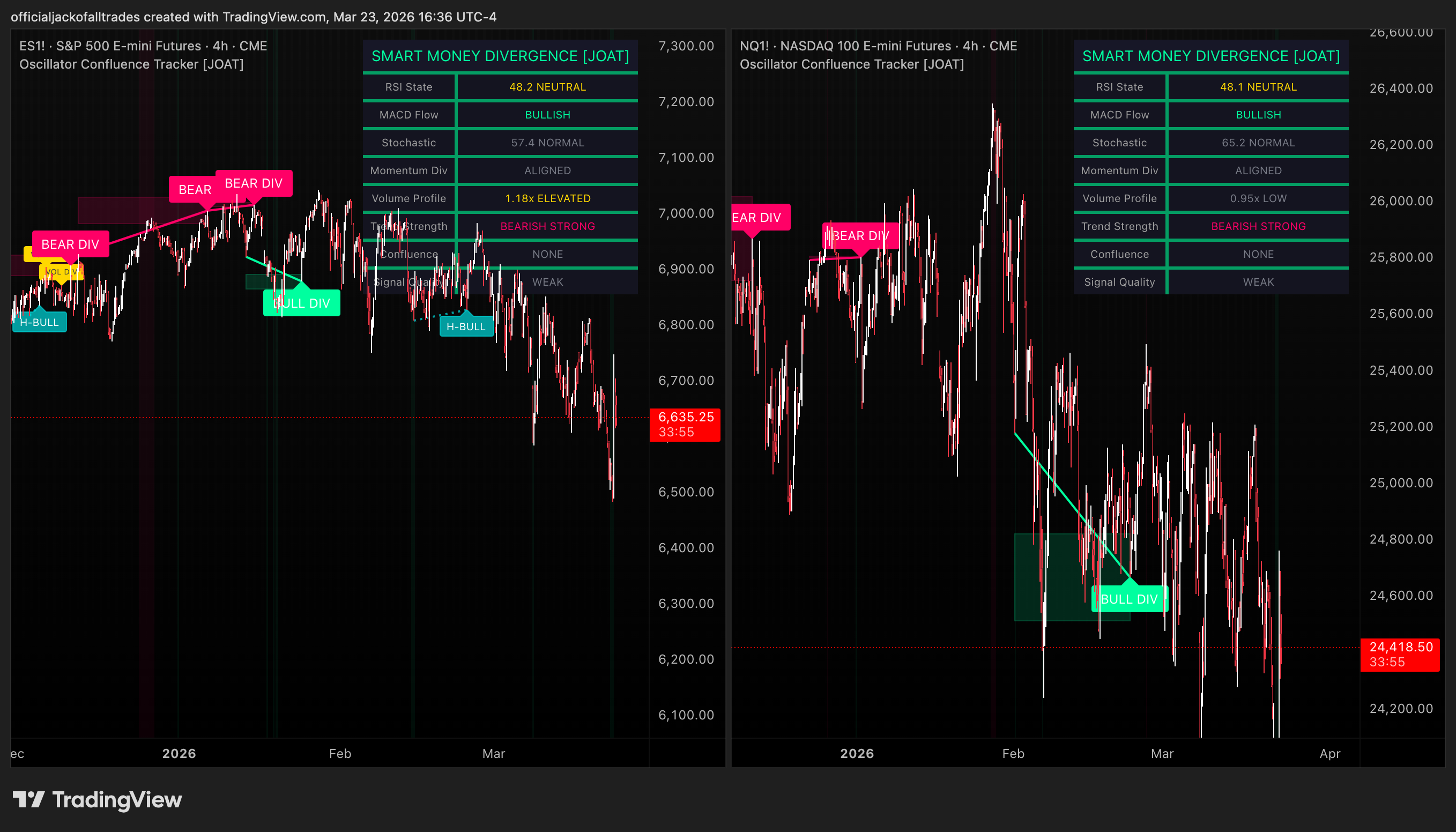Click the red 6,635.25 current price tag
This screenshot has width=1456, height=832.
point(685,425)
